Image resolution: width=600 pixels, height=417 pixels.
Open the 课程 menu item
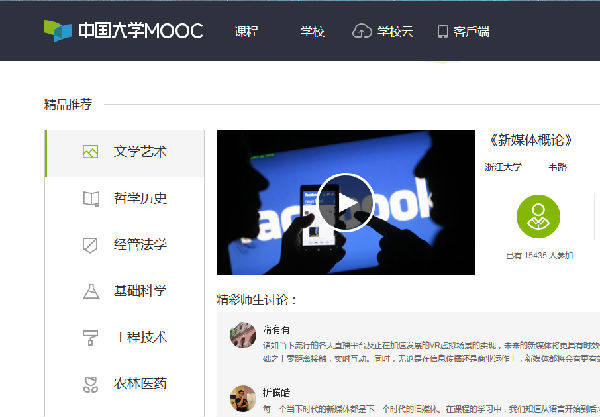246,31
